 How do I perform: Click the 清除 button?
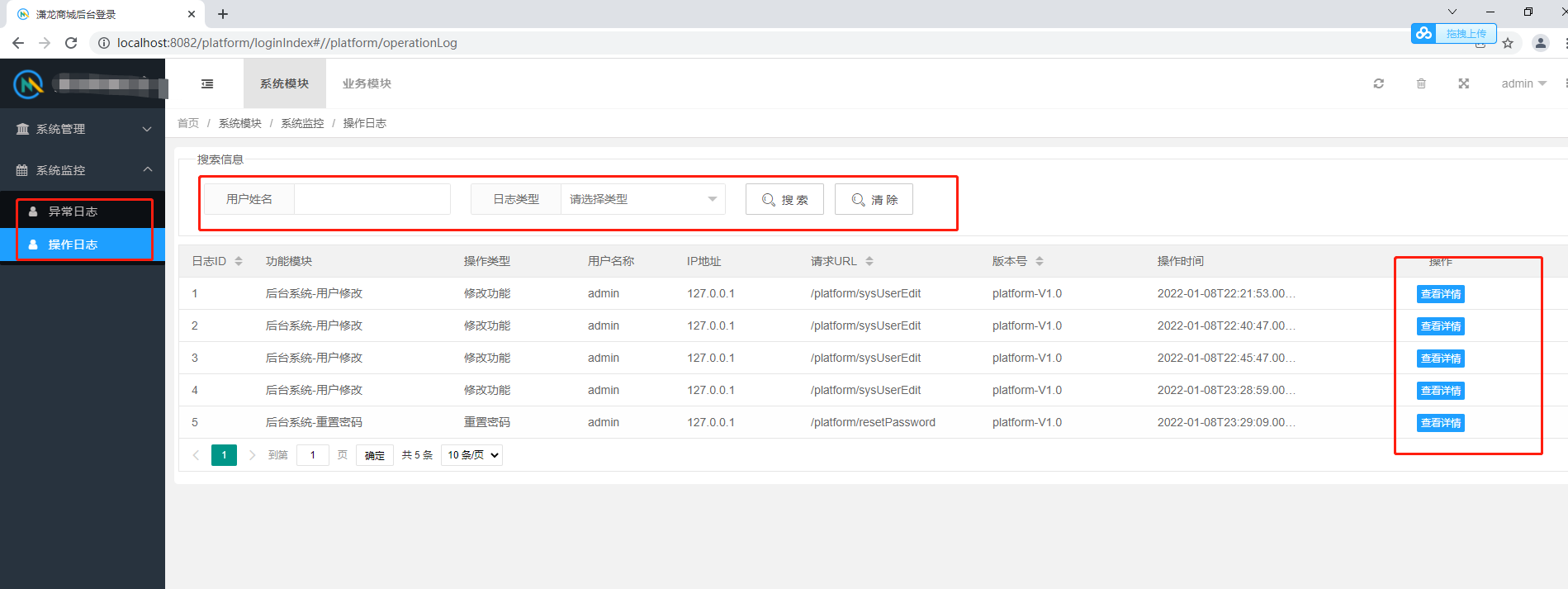click(874, 199)
